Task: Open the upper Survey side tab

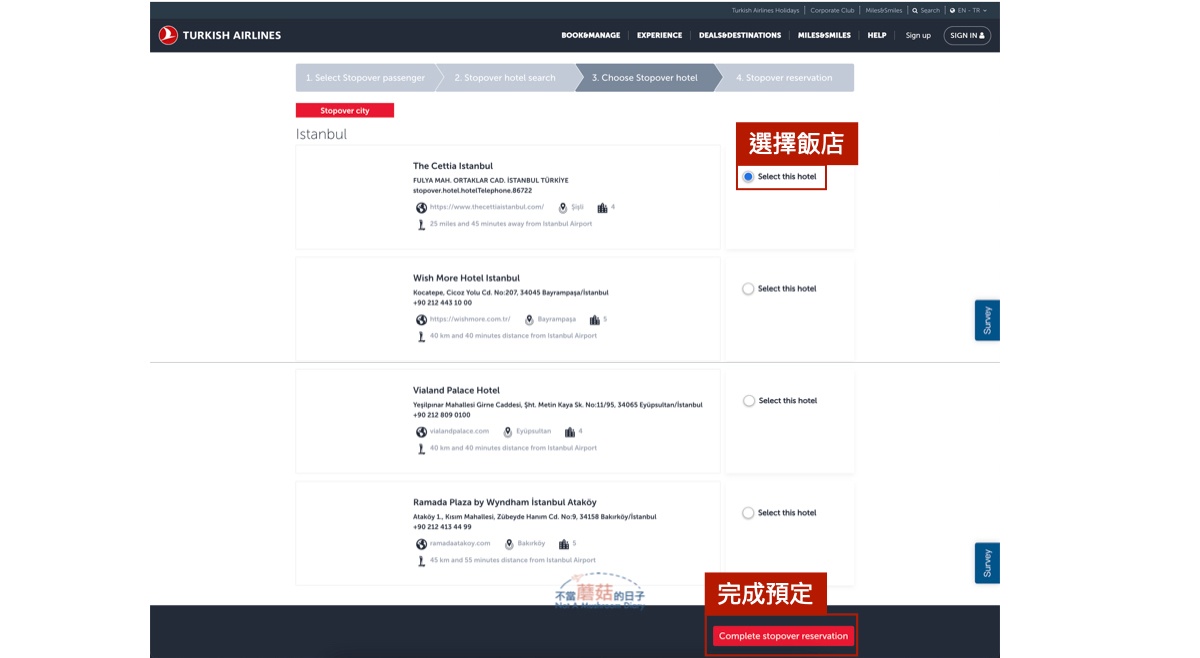Action: tap(987, 320)
